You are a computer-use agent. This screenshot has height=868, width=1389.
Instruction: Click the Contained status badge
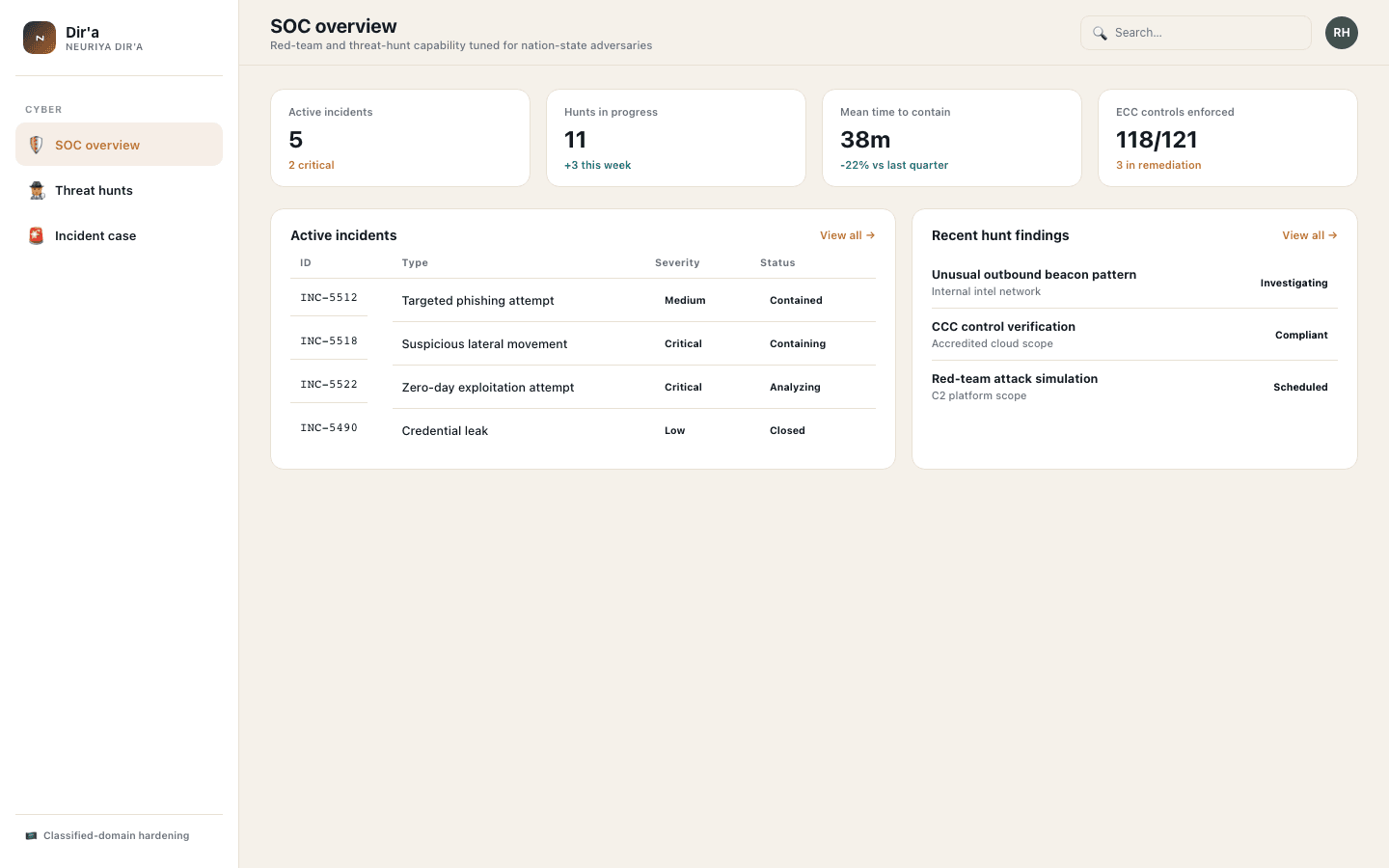click(x=796, y=301)
